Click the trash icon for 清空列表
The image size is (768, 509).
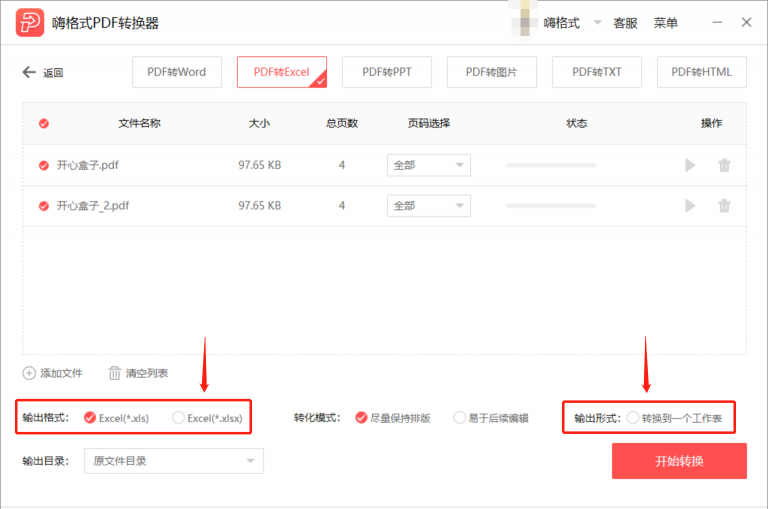114,373
